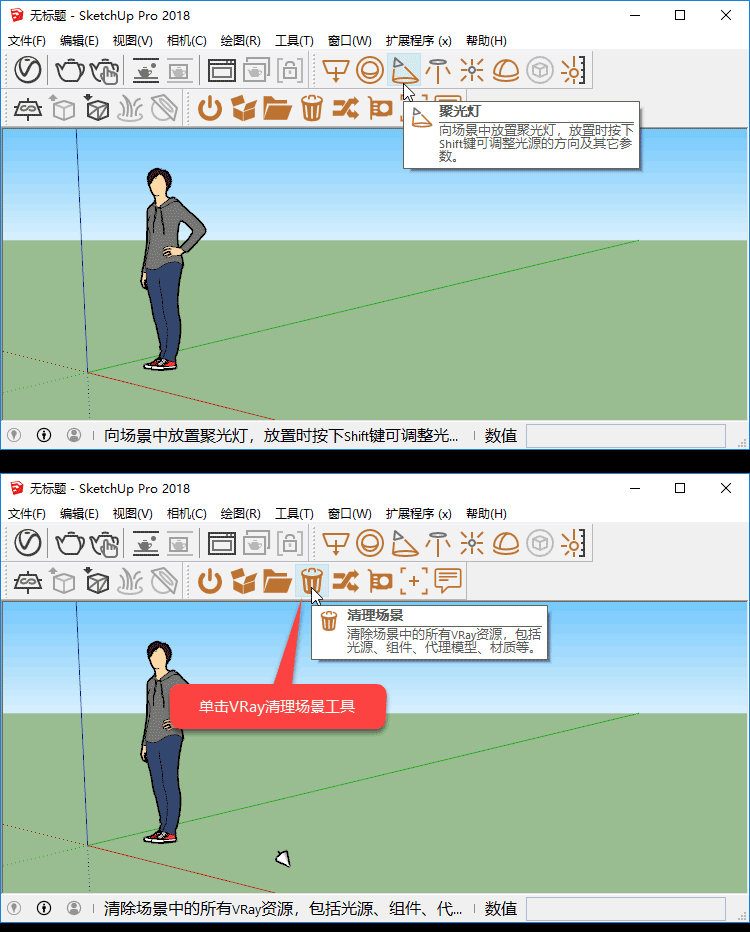This screenshot has width=750, height=932.
Task: Click orange power icon in lower window
Action: pyautogui.click(x=210, y=581)
